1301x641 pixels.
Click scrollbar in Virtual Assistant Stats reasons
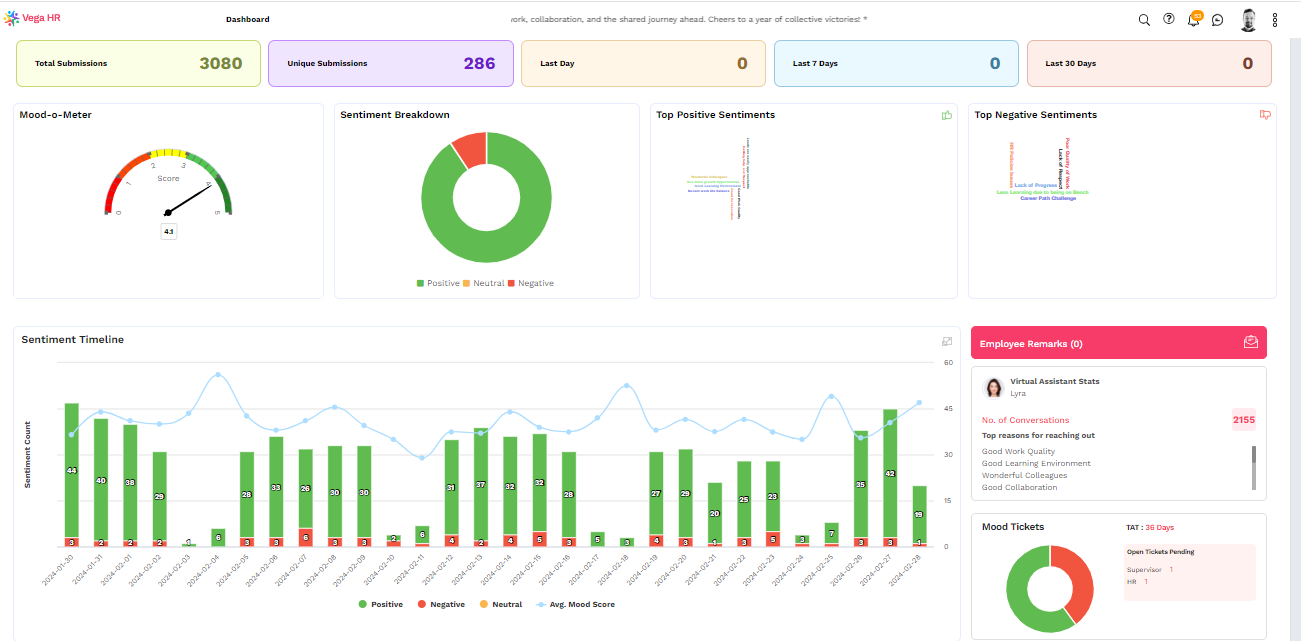tap(1254, 467)
